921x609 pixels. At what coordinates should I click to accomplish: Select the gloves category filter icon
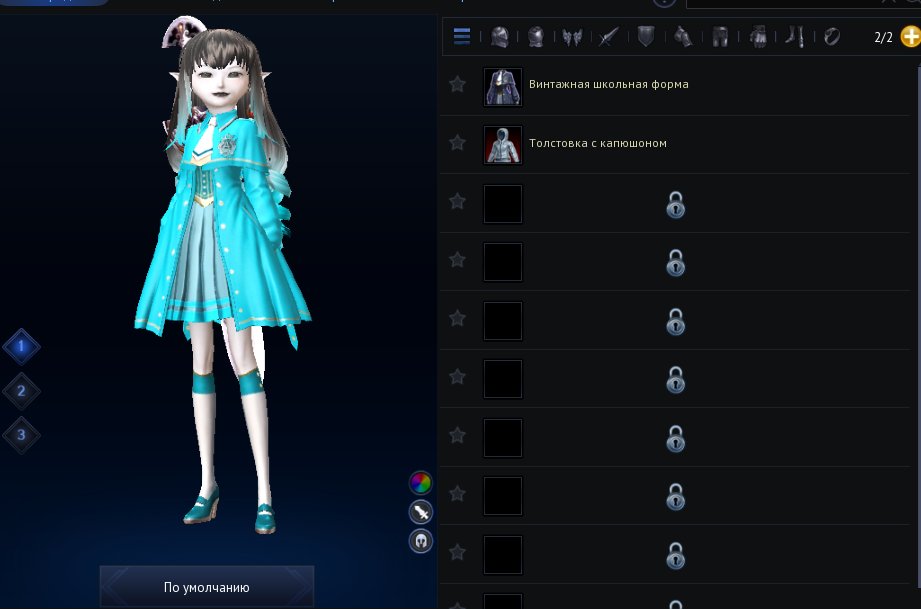point(758,38)
